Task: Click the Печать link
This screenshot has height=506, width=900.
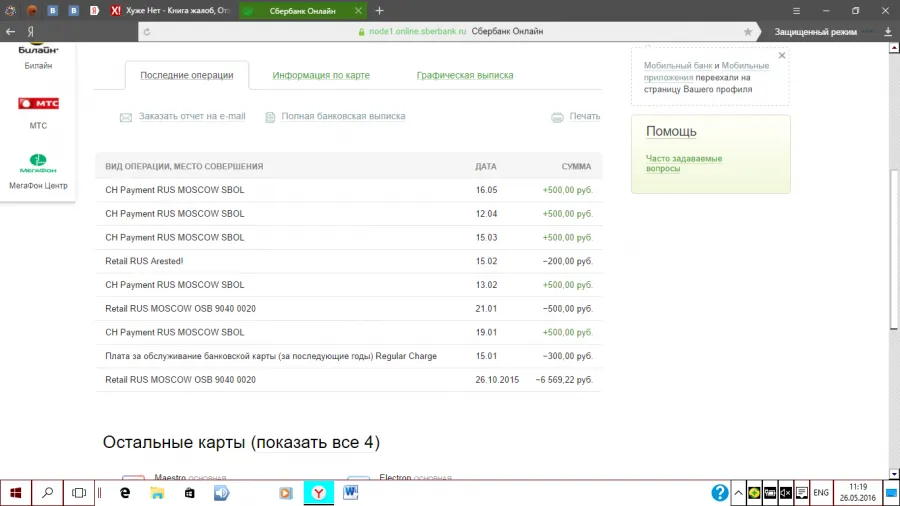Action: (584, 116)
